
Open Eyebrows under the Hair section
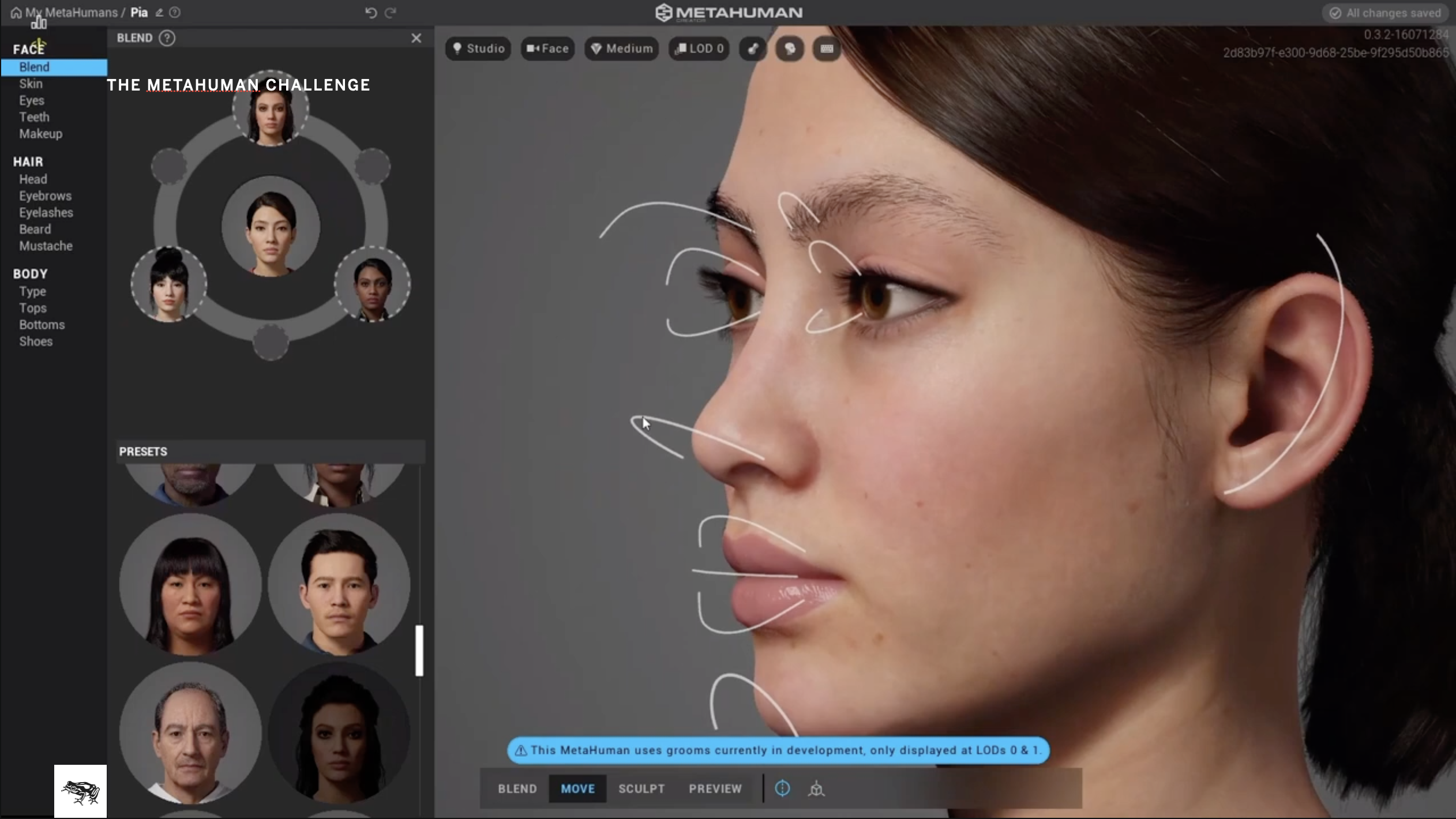[45, 196]
